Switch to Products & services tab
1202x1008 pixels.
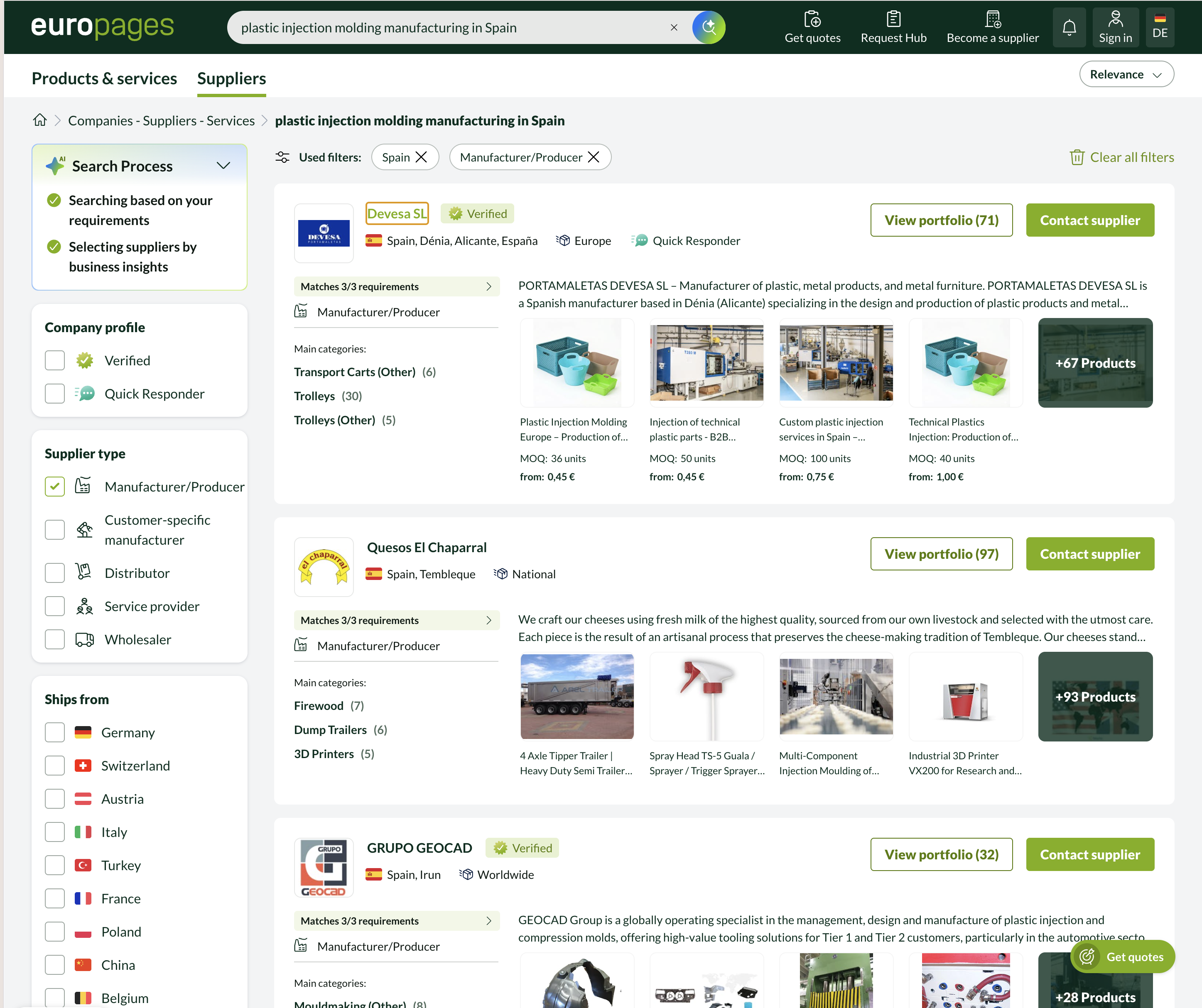point(104,78)
